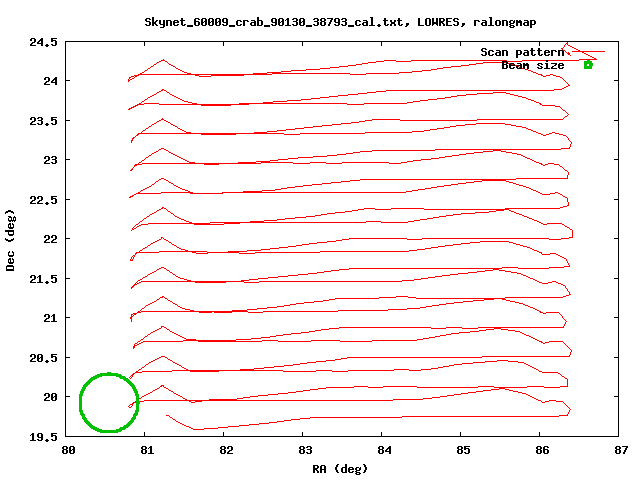Click the plot title Skynet_60009_crab filename text
The image size is (640, 480).
click(x=340, y=22)
